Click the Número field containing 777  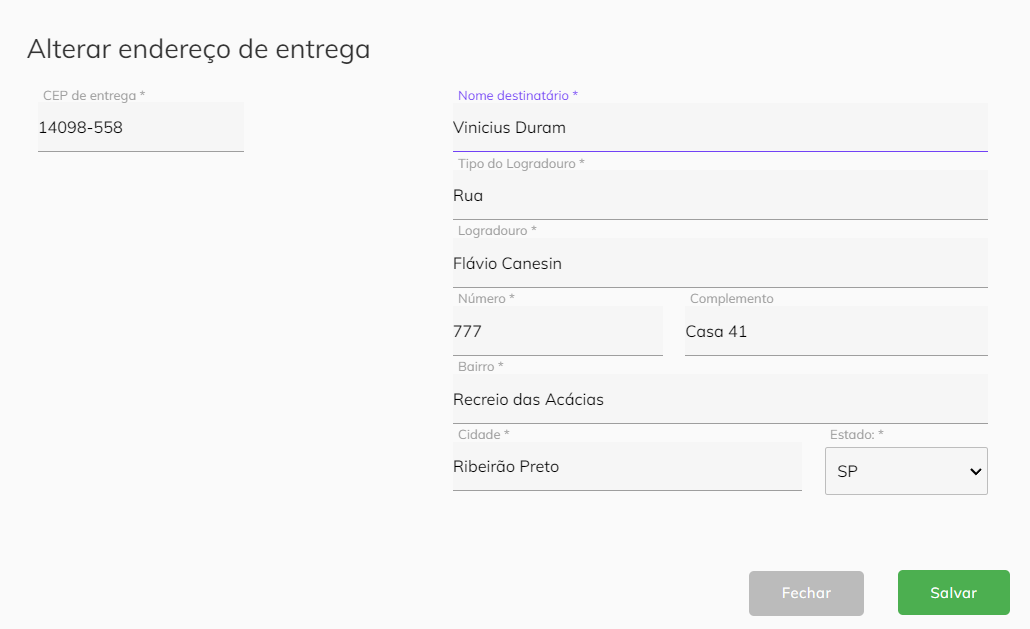click(558, 331)
